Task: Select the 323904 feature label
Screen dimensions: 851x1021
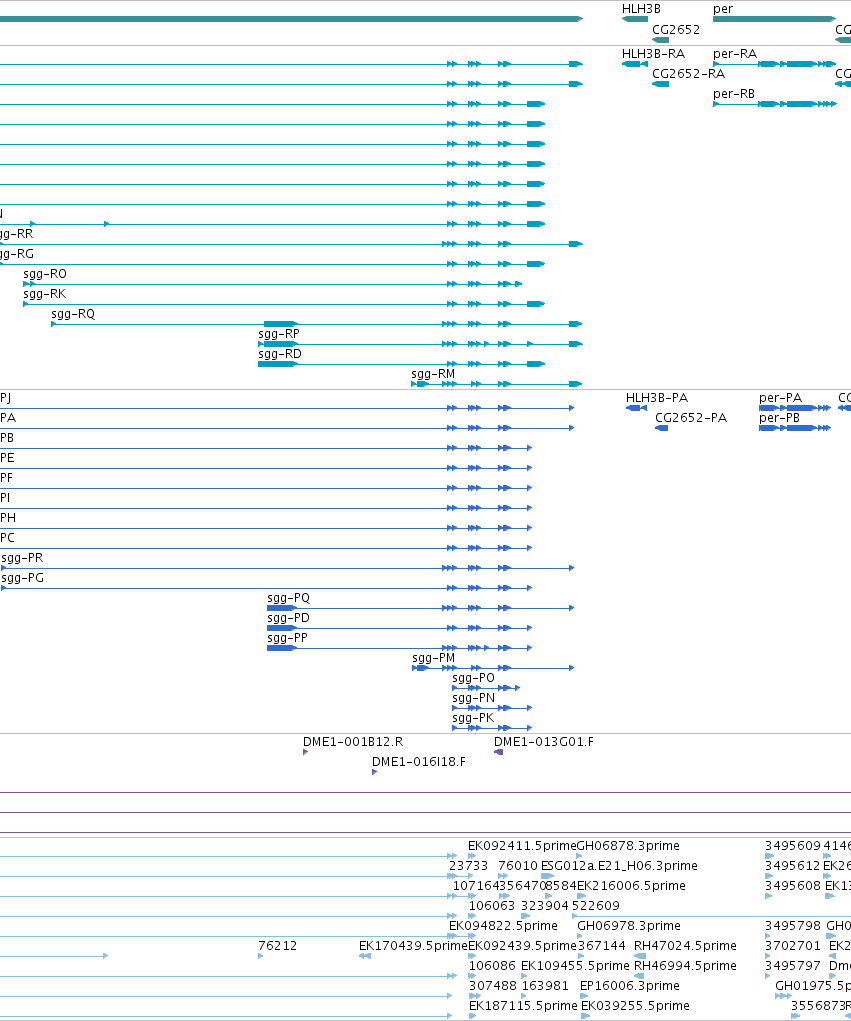Action: tap(545, 906)
